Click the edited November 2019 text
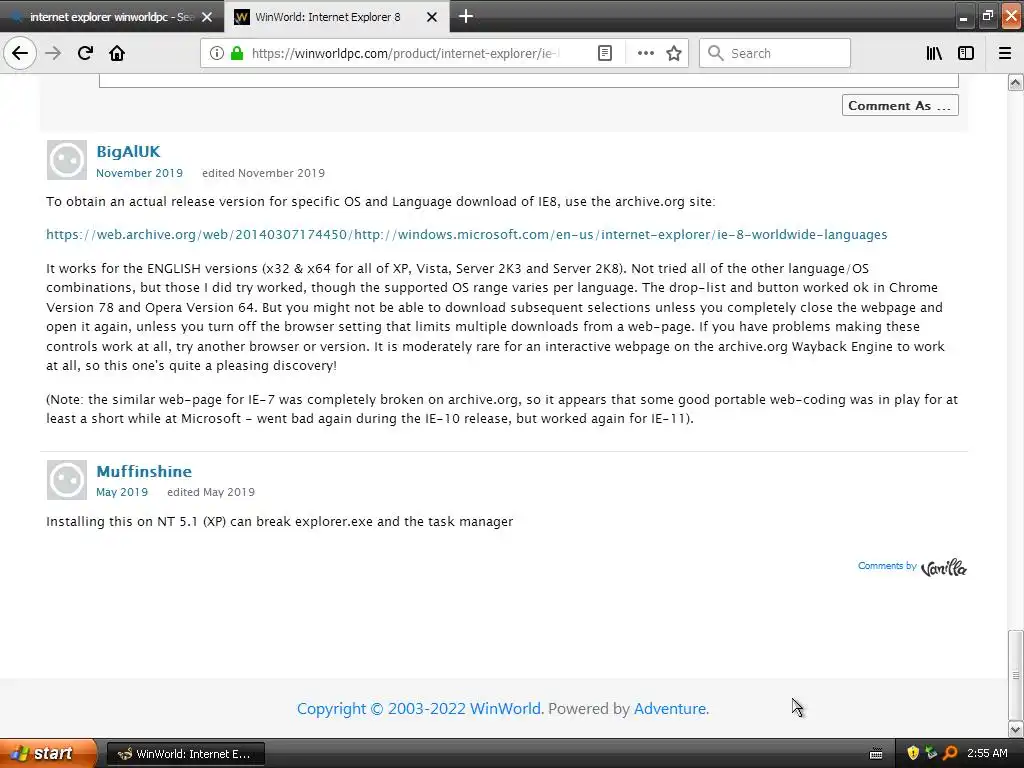The image size is (1024, 768). pos(263,173)
